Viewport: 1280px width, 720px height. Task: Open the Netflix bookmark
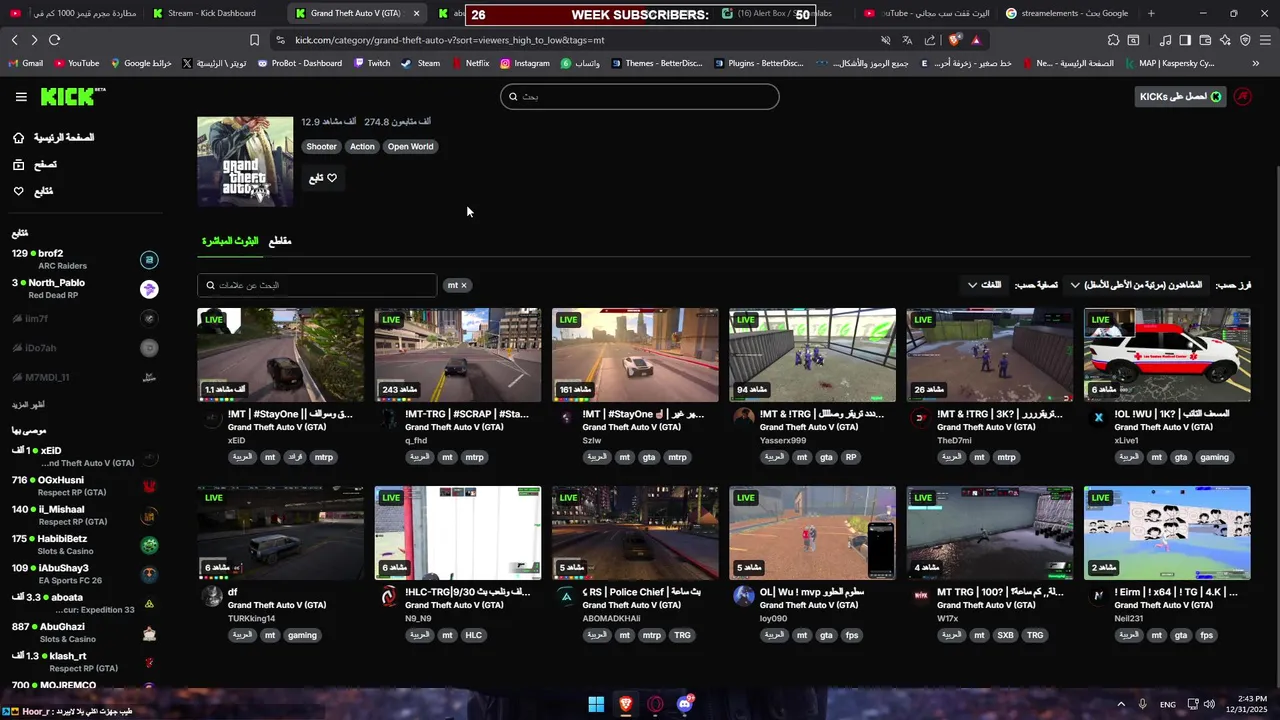[470, 63]
